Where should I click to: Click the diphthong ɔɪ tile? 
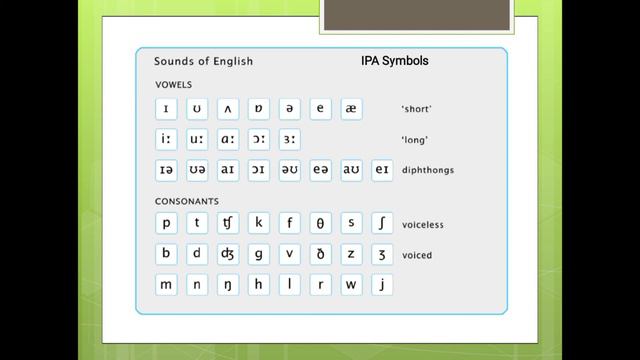[x=259, y=170]
